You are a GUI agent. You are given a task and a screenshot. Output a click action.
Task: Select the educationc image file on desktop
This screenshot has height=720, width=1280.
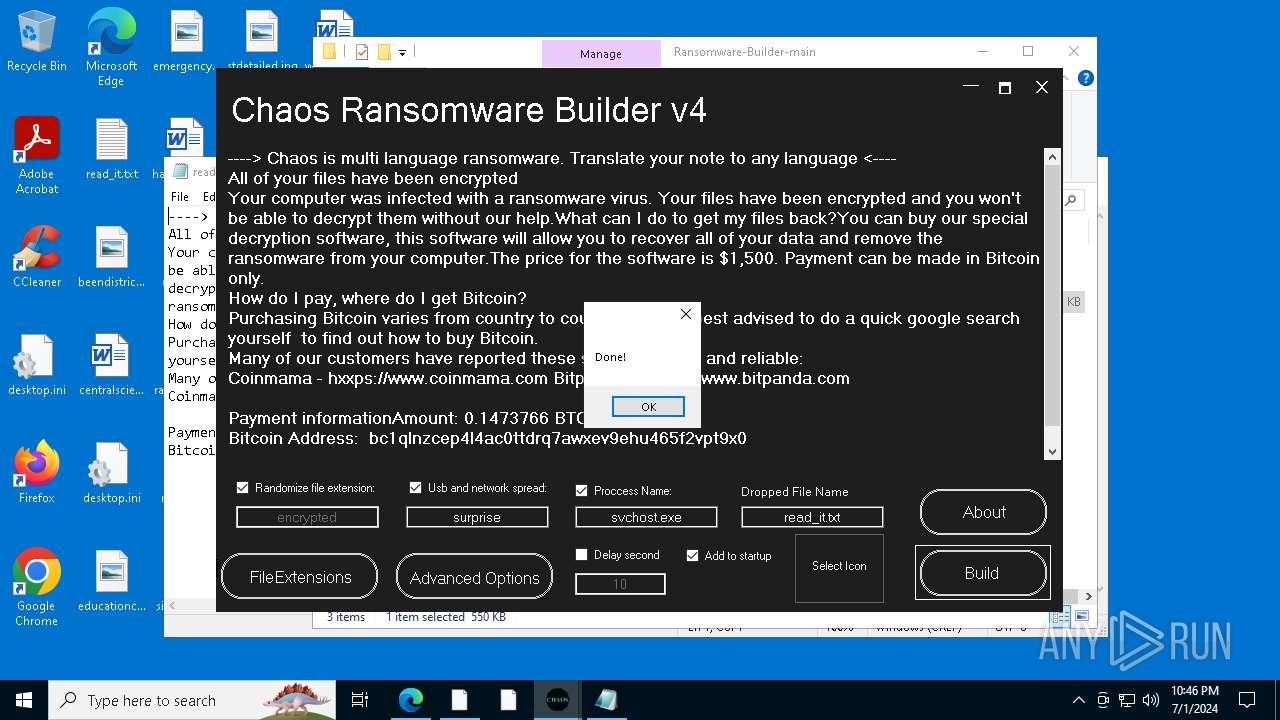[x=112, y=581]
